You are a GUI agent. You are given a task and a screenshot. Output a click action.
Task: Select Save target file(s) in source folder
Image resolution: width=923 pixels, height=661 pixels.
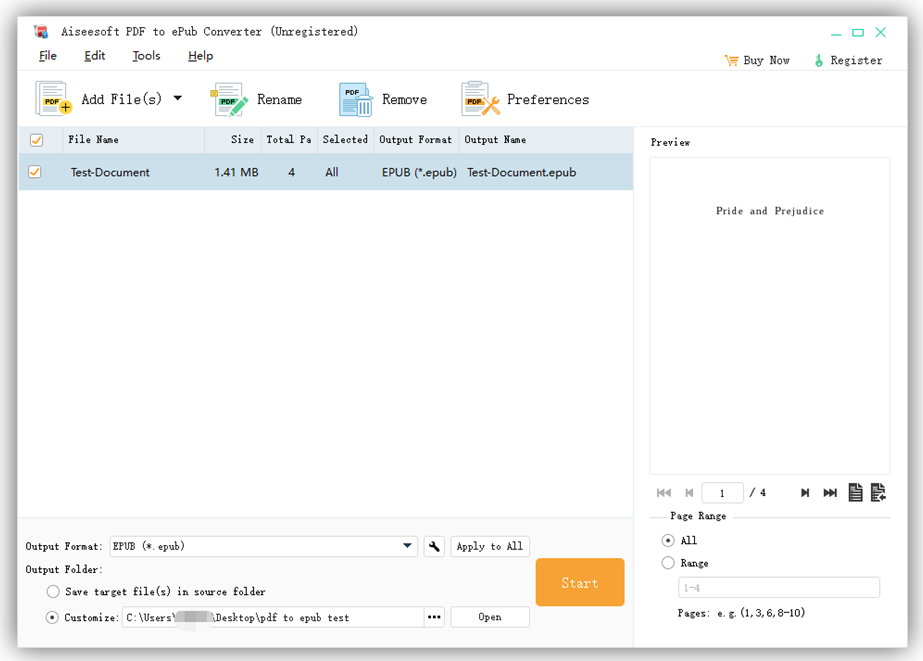[53, 592]
